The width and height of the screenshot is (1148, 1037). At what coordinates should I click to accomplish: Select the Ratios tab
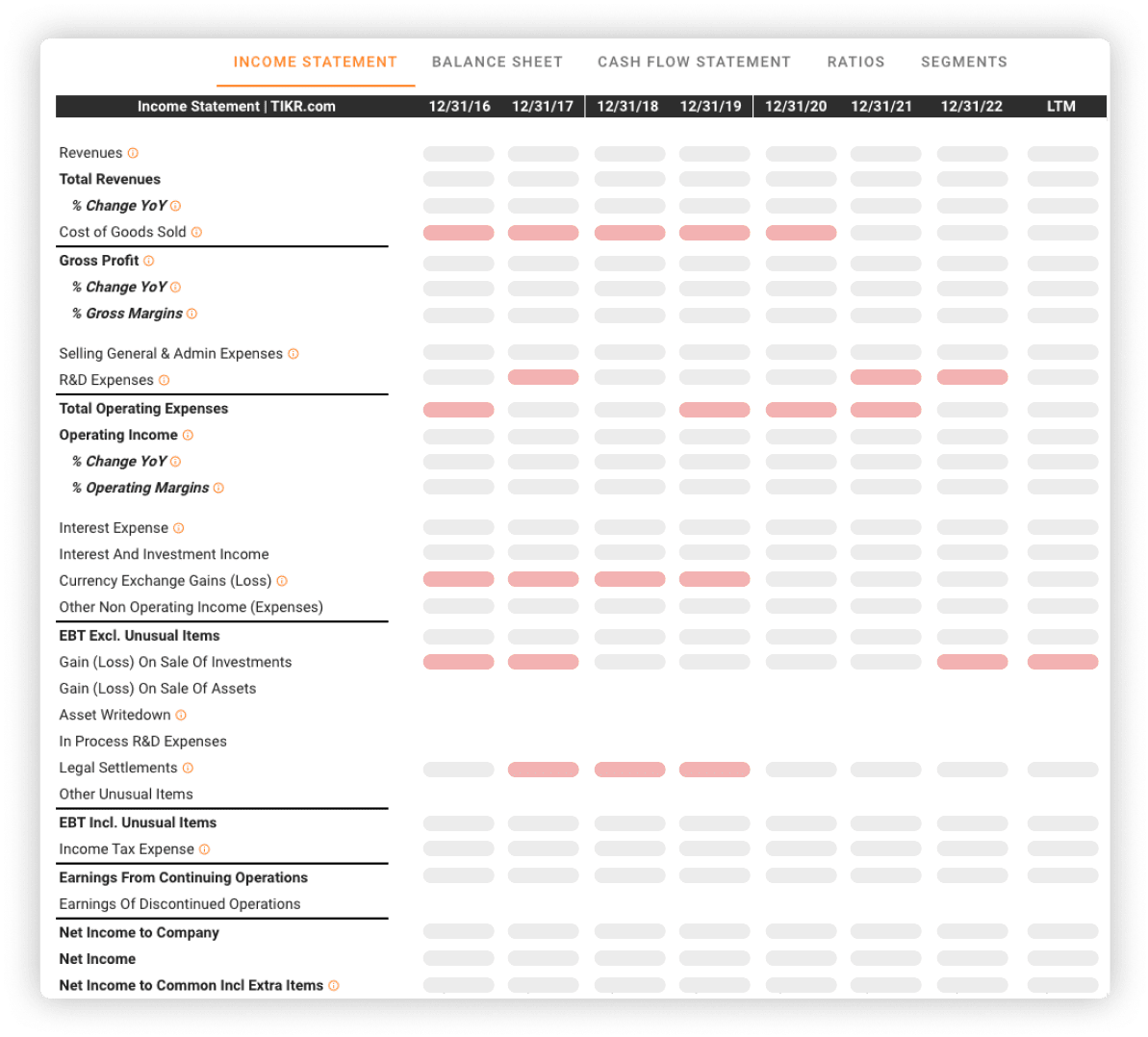tap(855, 62)
